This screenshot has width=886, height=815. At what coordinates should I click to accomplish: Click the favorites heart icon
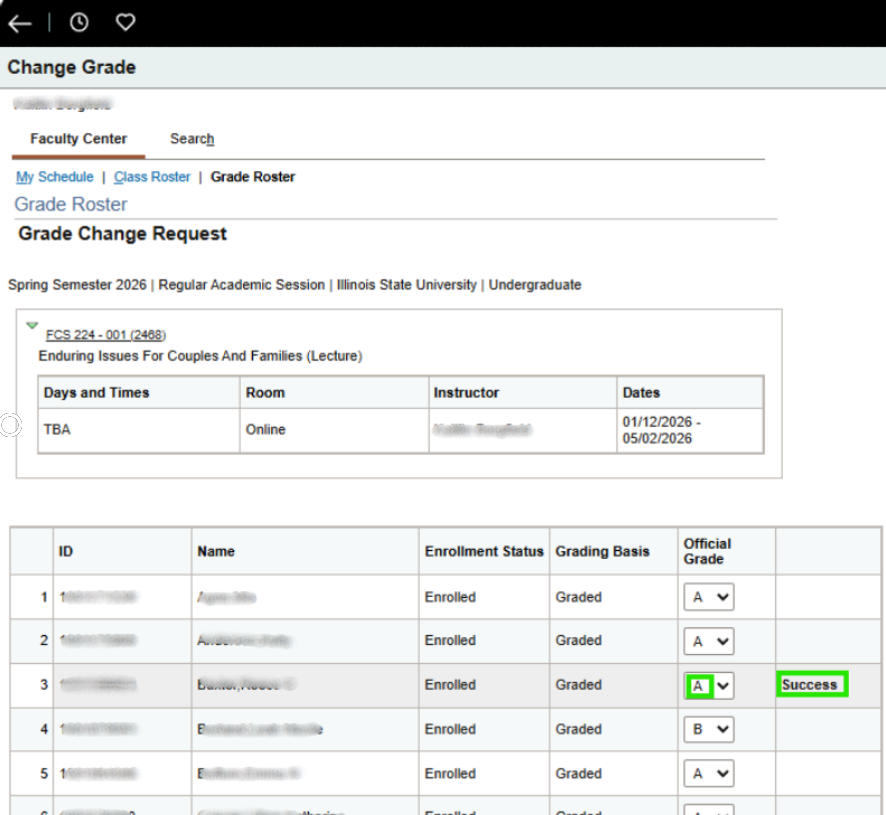click(125, 23)
